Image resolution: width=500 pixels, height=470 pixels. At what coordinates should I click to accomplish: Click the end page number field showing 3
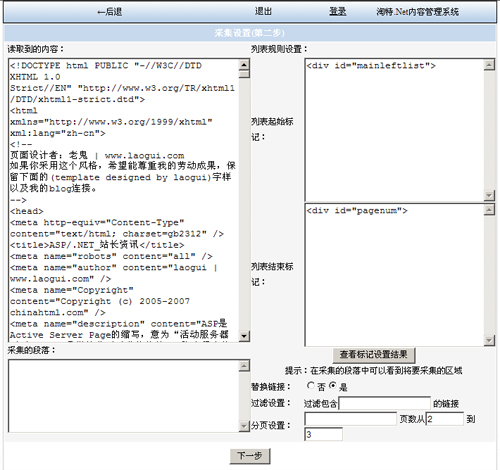pyautogui.click(x=323, y=434)
